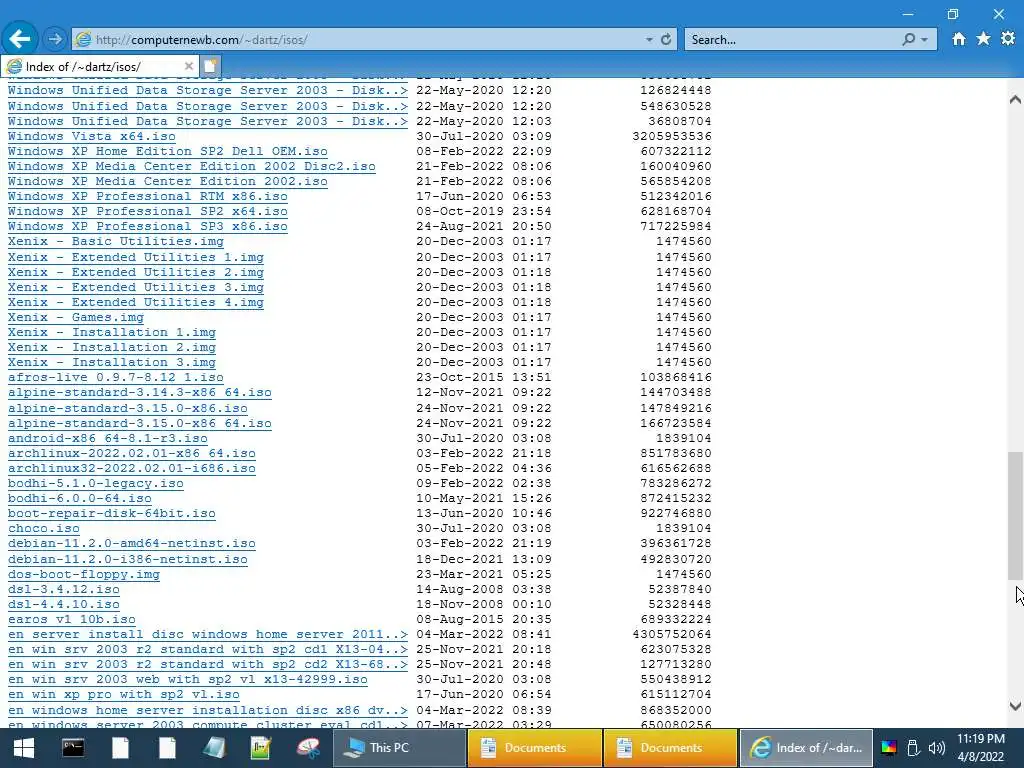Click the Refresh icon in address bar
The image size is (1024, 768).
point(665,39)
